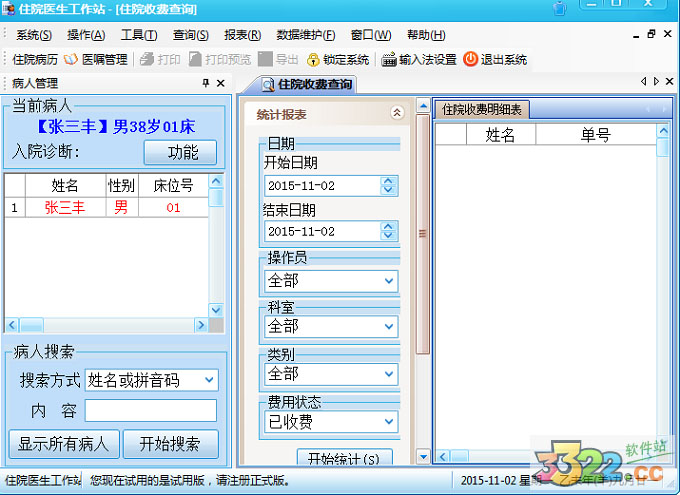Close the 病人管理 panel

(x=221, y=83)
